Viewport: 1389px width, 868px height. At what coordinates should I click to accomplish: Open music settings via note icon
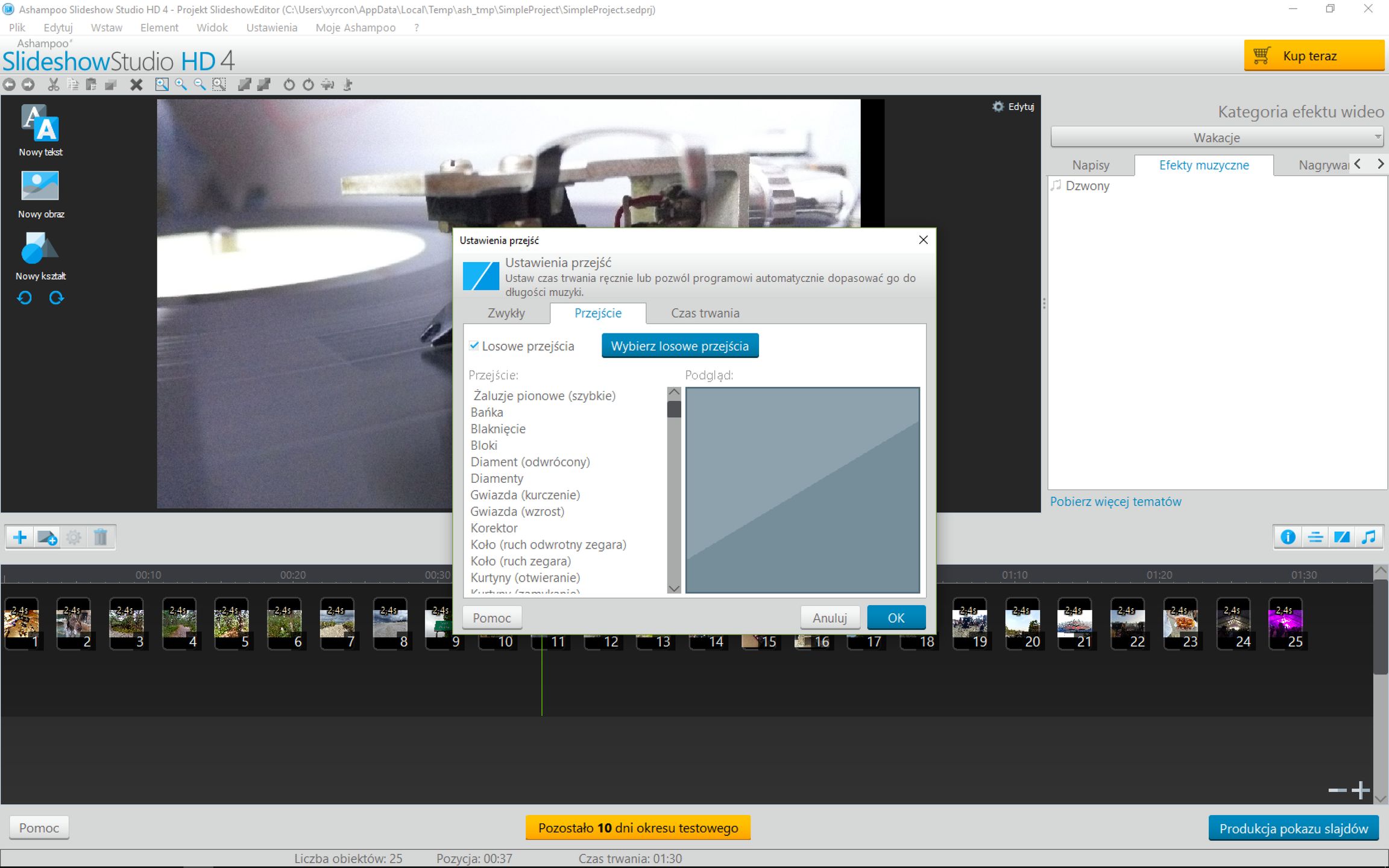pyautogui.click(x=1368, y=536)
